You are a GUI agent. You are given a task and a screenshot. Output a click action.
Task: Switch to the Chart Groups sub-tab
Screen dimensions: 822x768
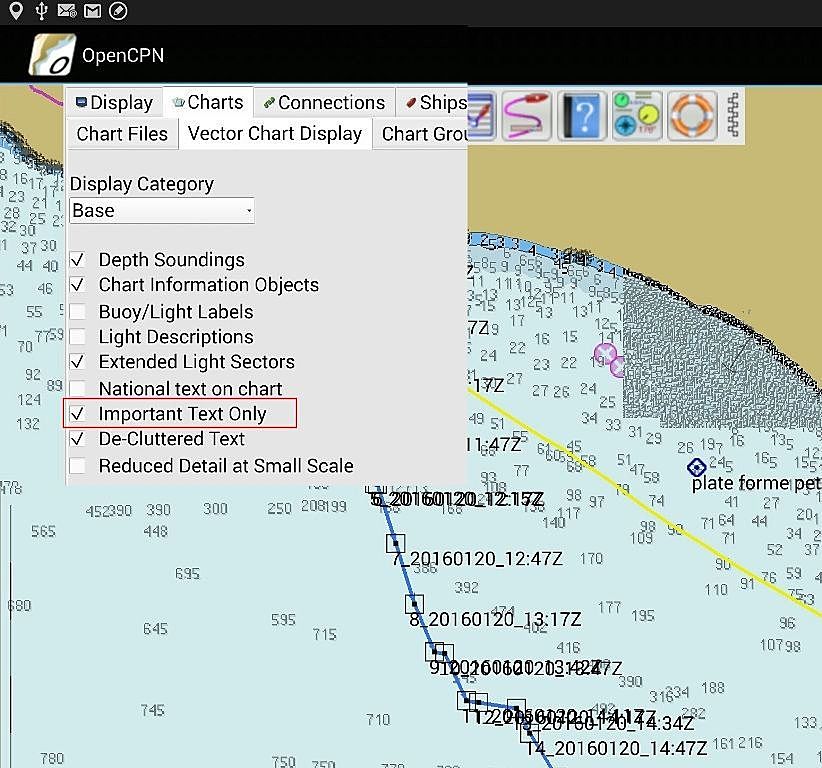pyautogui.click(x=420, y=134)
